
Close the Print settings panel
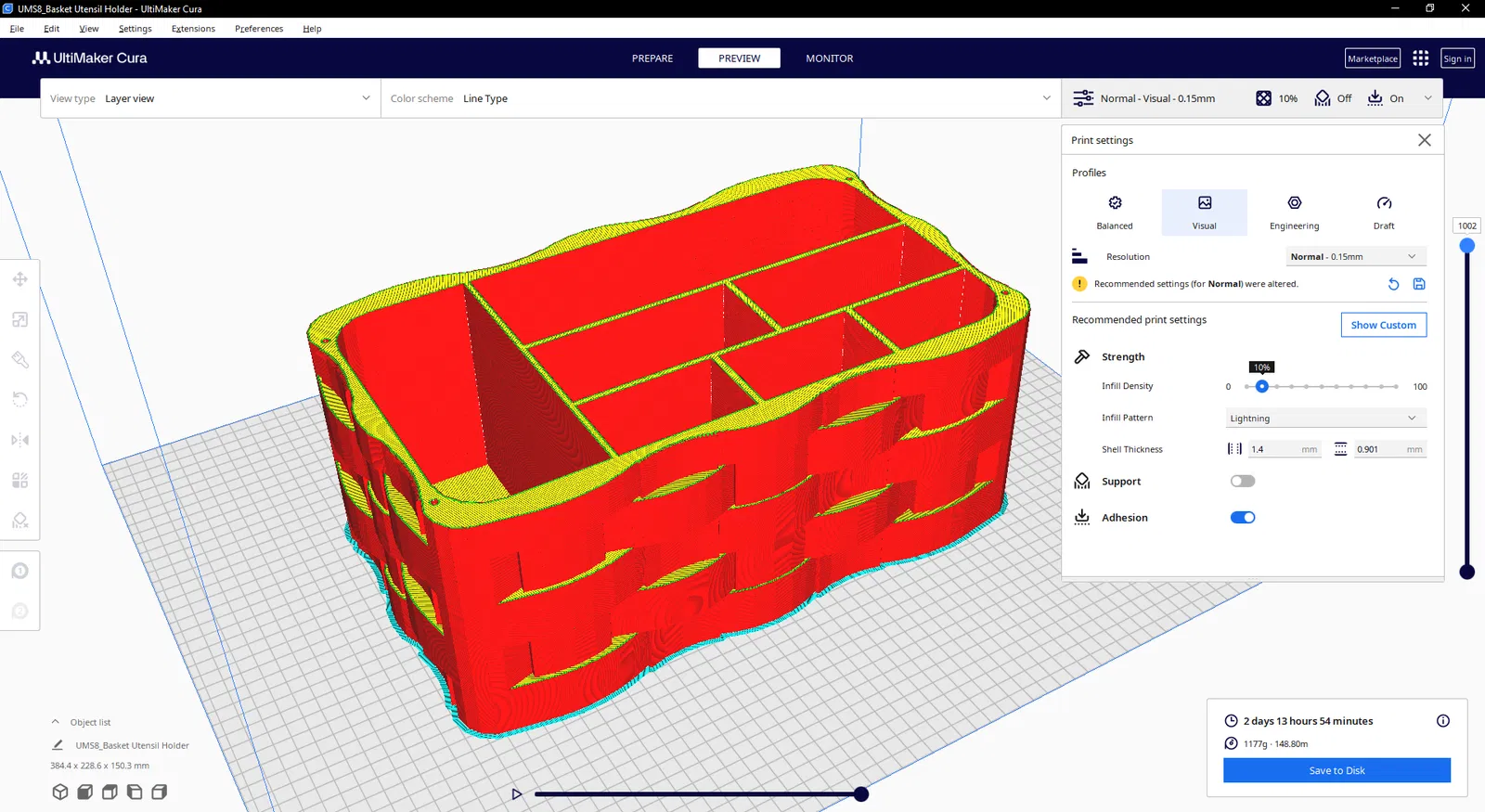point(1425,140)
